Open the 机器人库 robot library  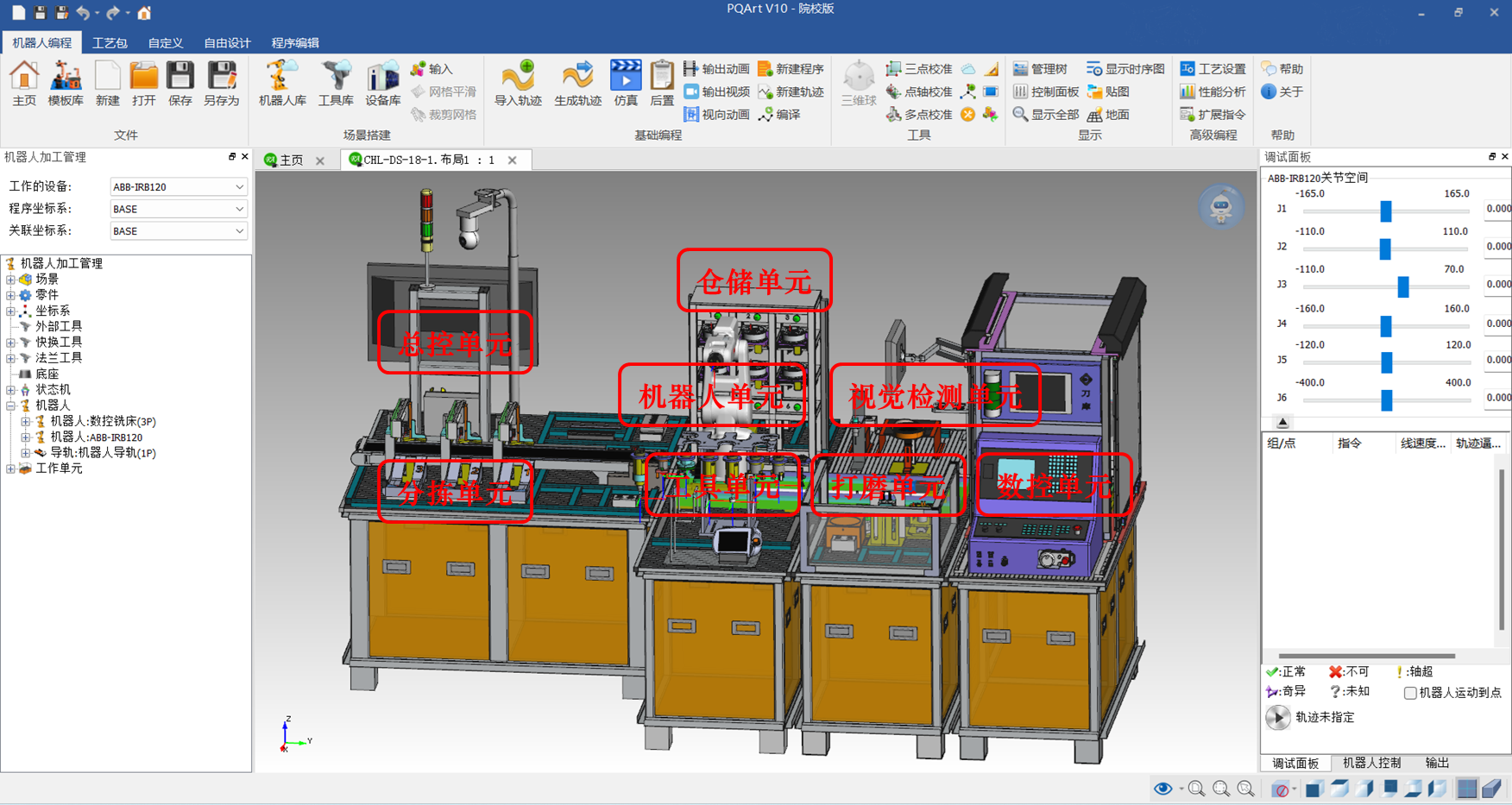(282, 84)
